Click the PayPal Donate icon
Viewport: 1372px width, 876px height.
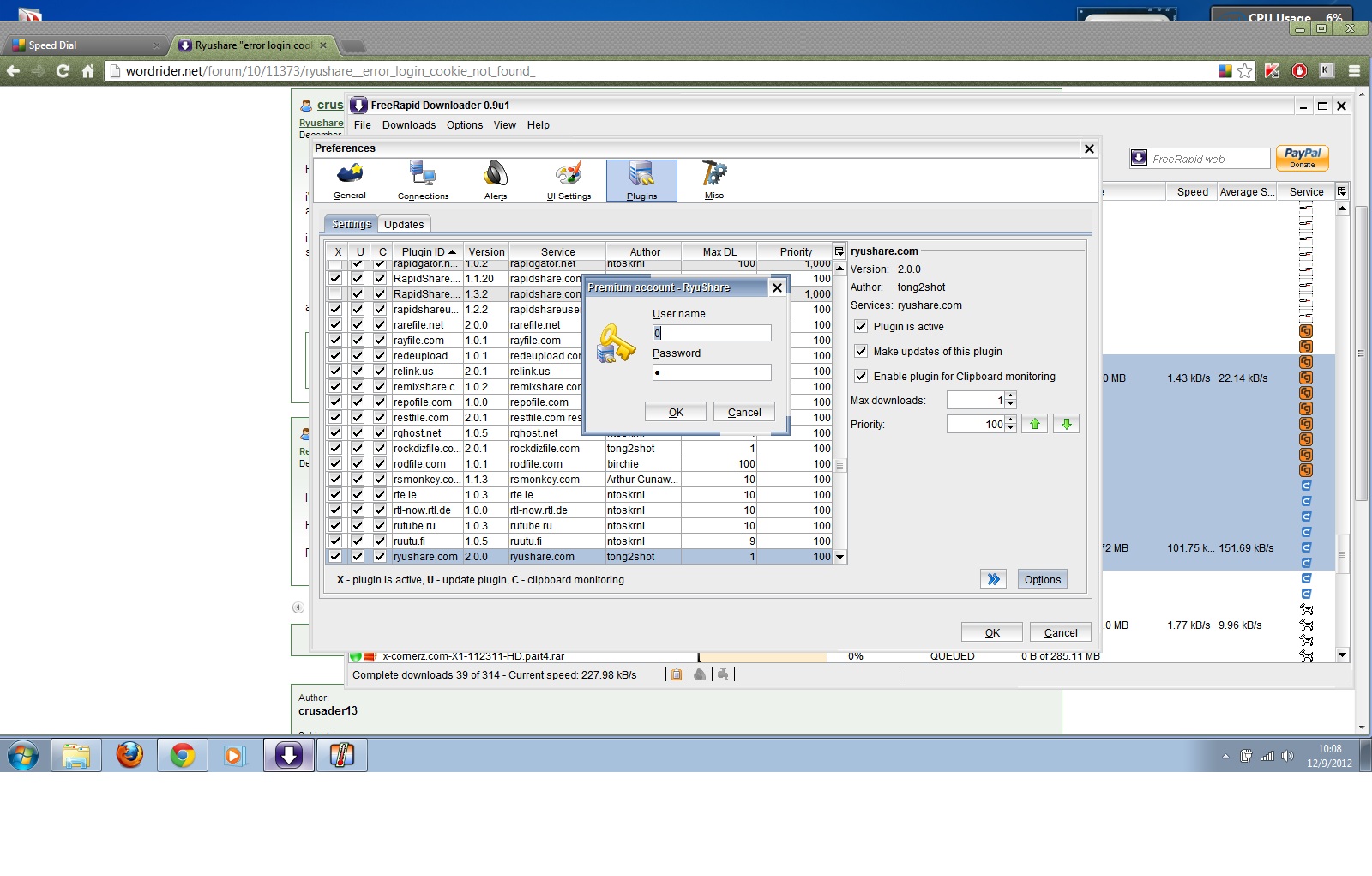click(1302, 158)
